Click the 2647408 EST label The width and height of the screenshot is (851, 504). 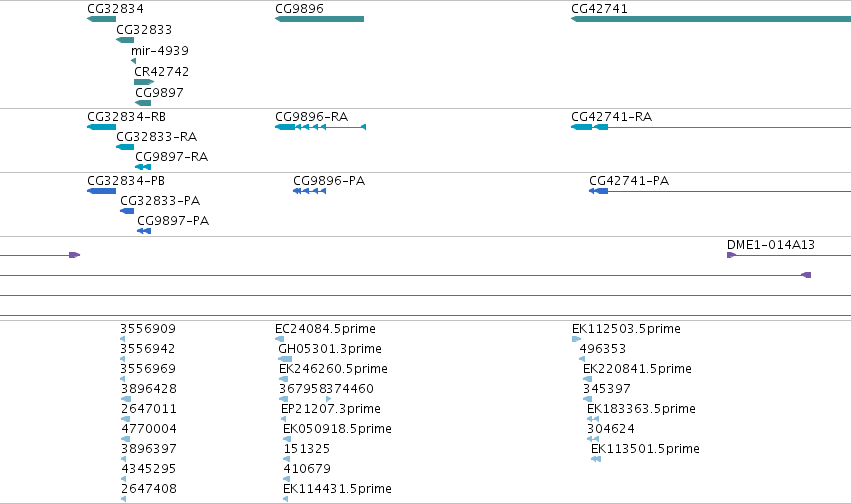pos(149,489)
